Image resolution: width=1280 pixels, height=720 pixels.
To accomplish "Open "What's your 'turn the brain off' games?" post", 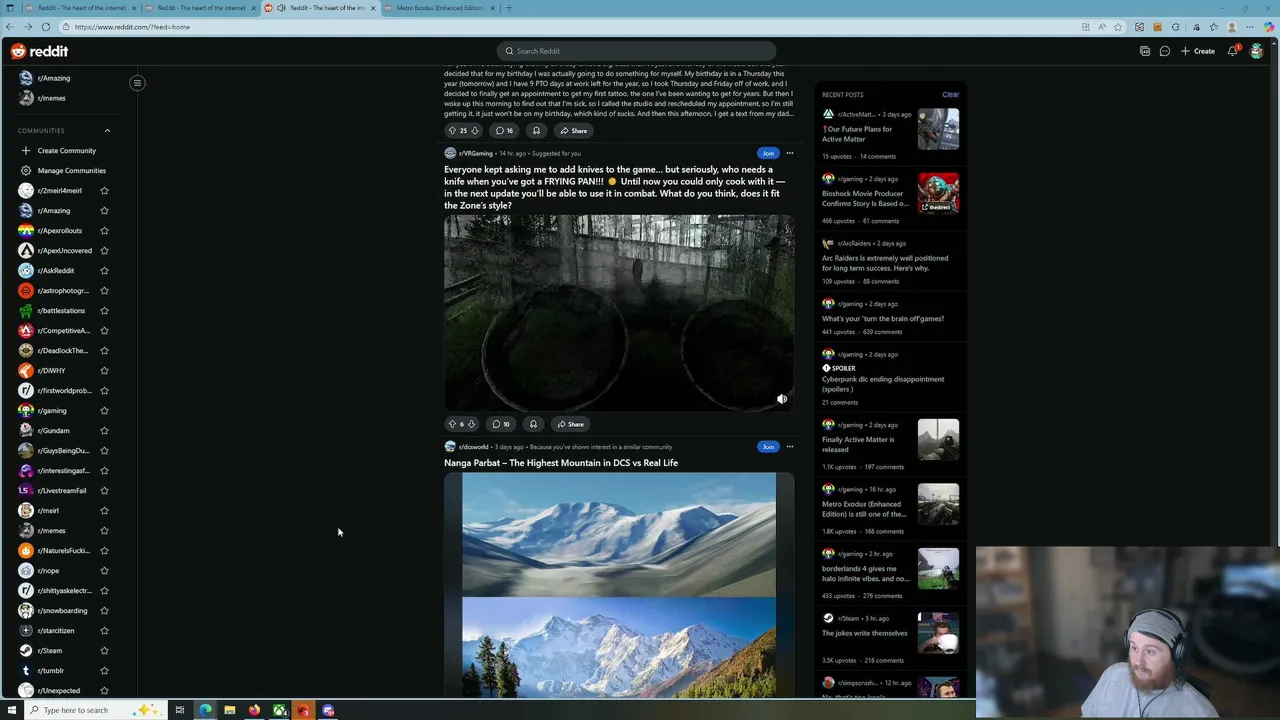I will click(883, 319).
